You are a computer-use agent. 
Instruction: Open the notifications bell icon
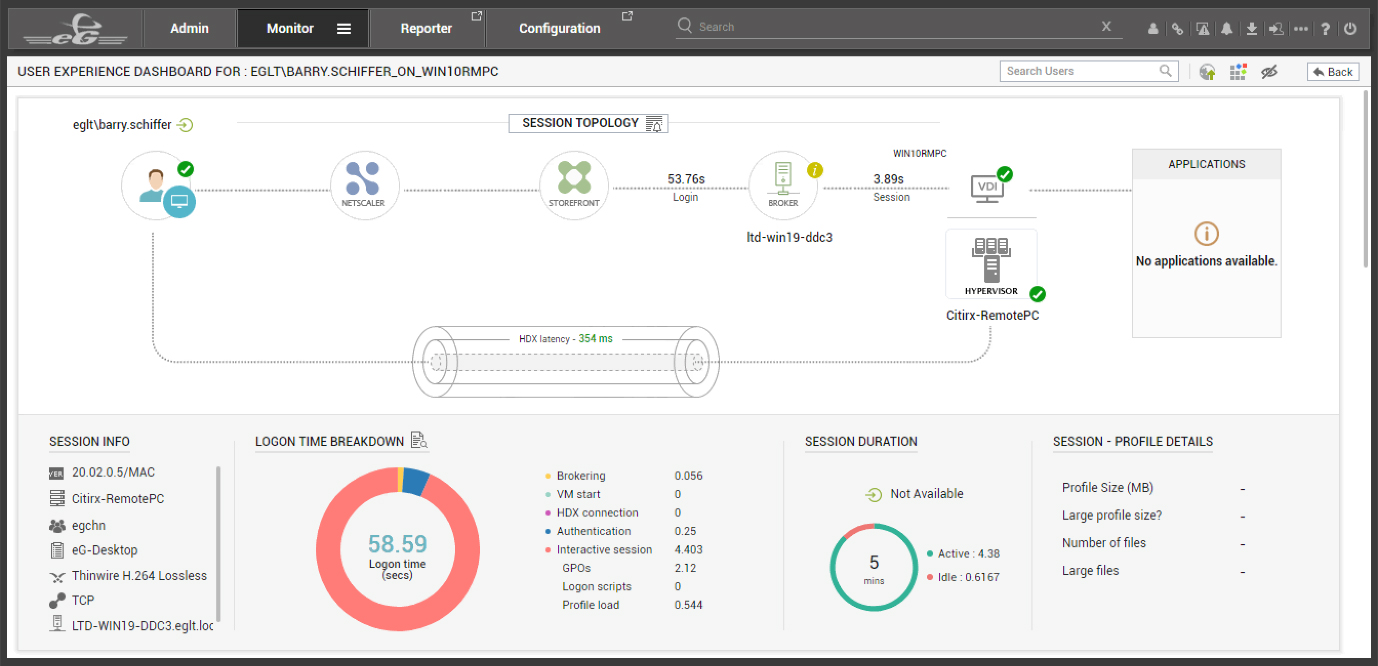[x=1227, y=29]
